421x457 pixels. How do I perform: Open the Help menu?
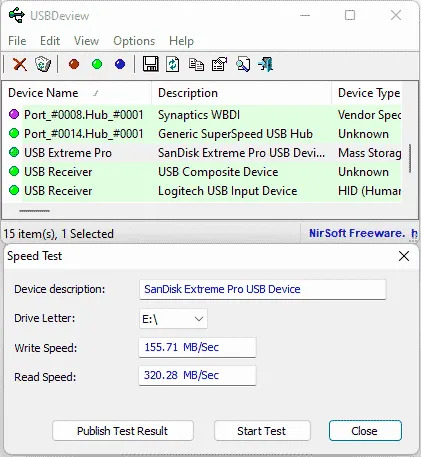(x=181, y=41)
